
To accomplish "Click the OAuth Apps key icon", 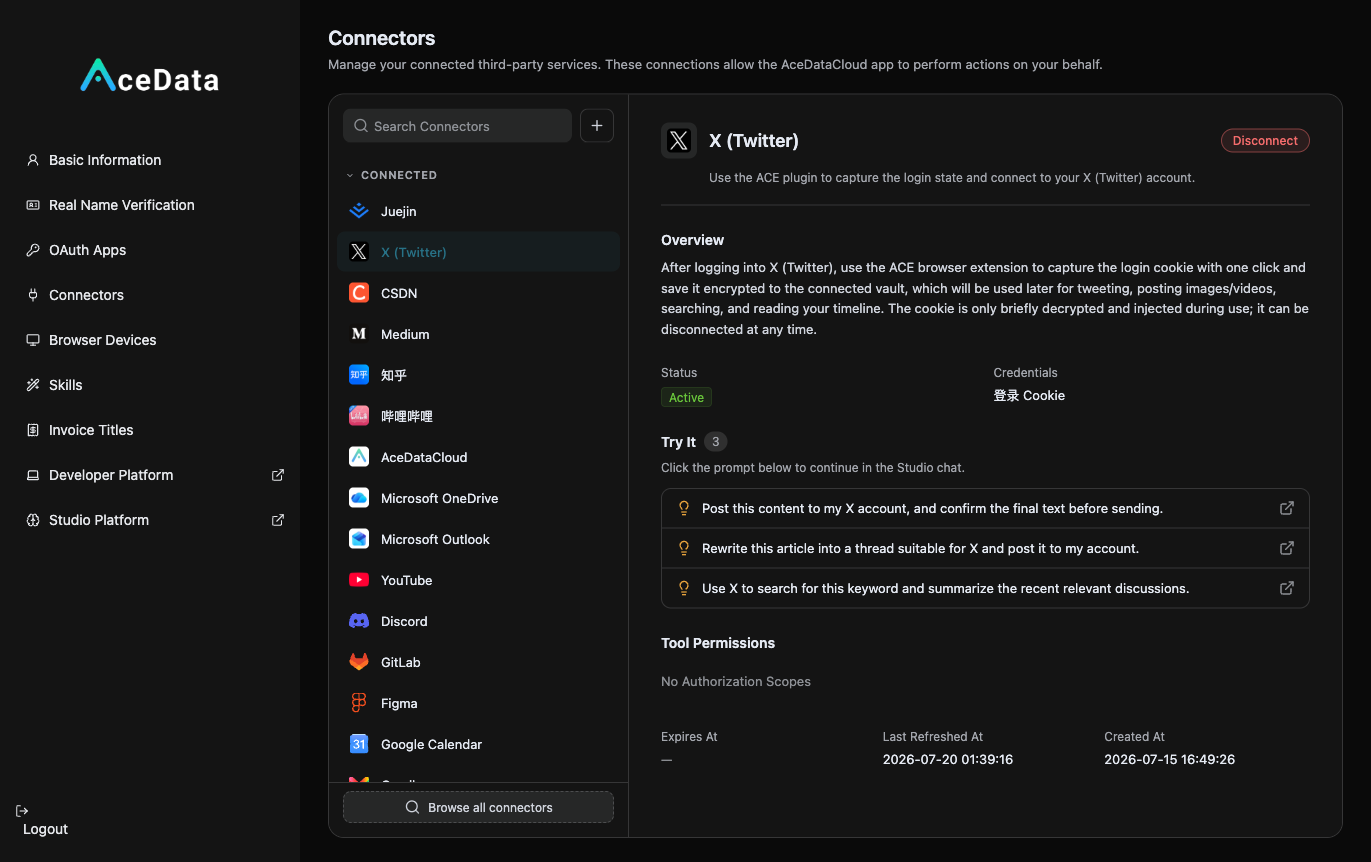I will (x=33, y=250).
